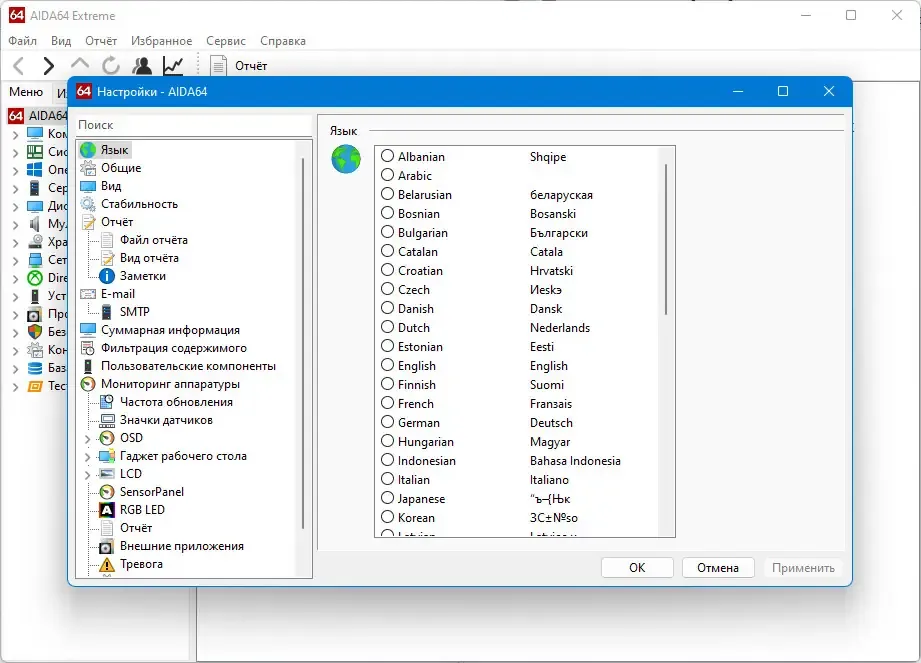This screenshot has width=921, height=663.
Task: Select the English language radio button
Action: pyautogui.click(x=387, y=365)
